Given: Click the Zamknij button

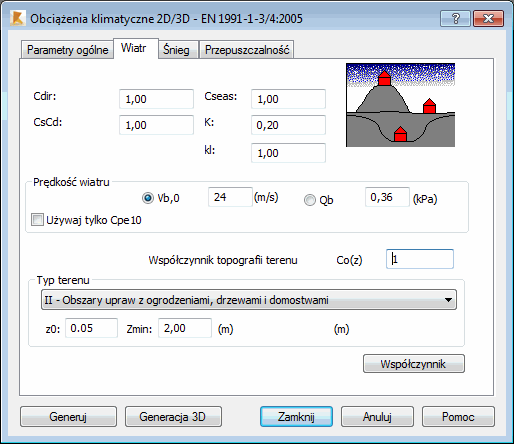Looking at the screenshot, I should click(x=296, y=417).
